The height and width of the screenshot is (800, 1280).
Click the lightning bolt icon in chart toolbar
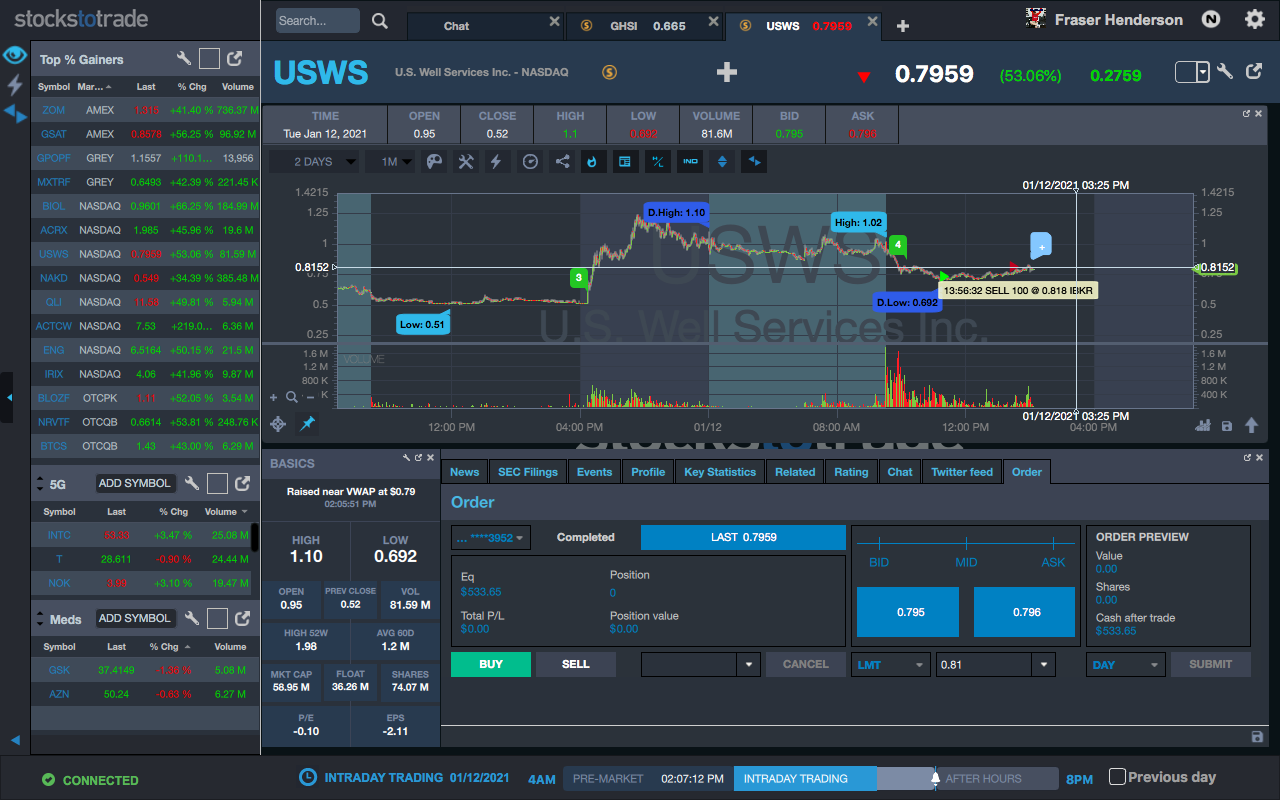click(496, 161)
